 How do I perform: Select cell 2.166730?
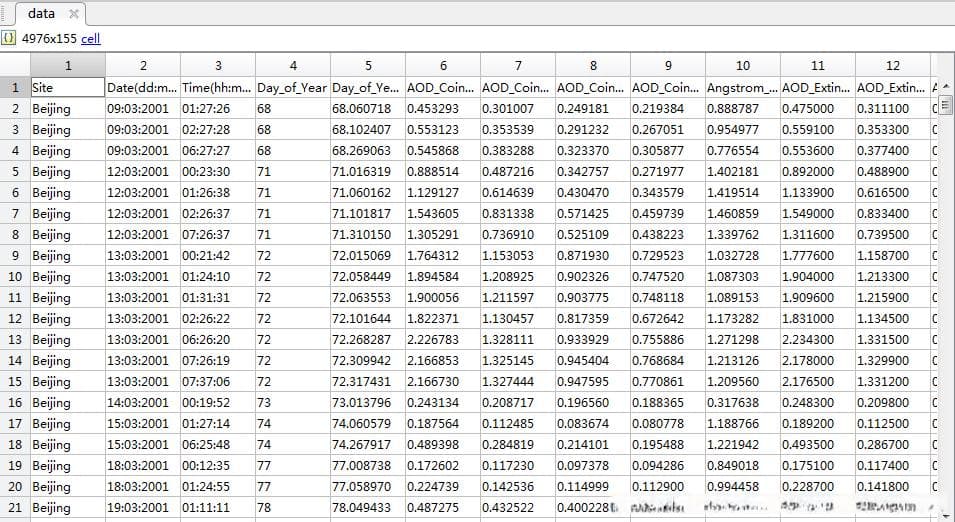[x=443, y=381]
